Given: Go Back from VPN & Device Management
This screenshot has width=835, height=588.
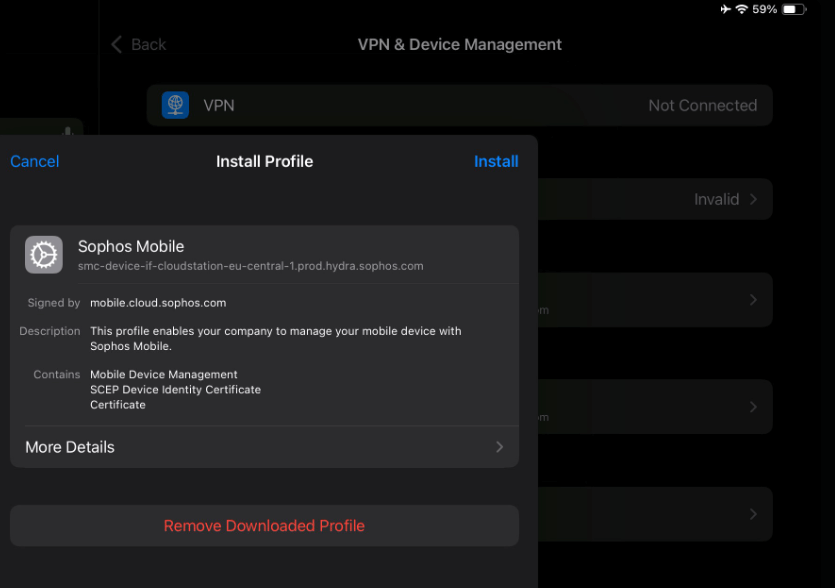Looking at the screenshot, I should pos(139,44).
